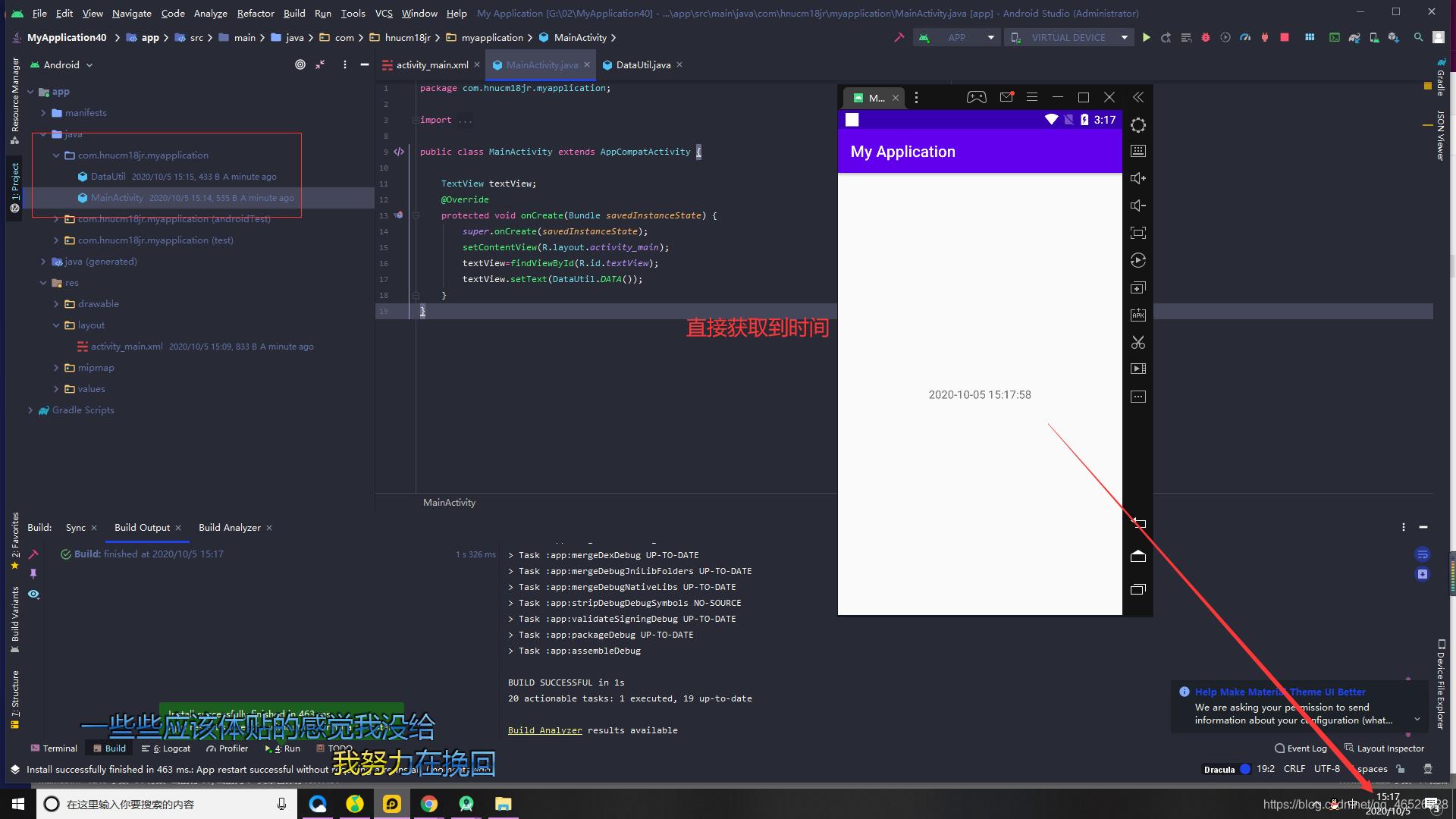Expand the drawable folder
Screen dimensions: 1456x819
point(56,304)
